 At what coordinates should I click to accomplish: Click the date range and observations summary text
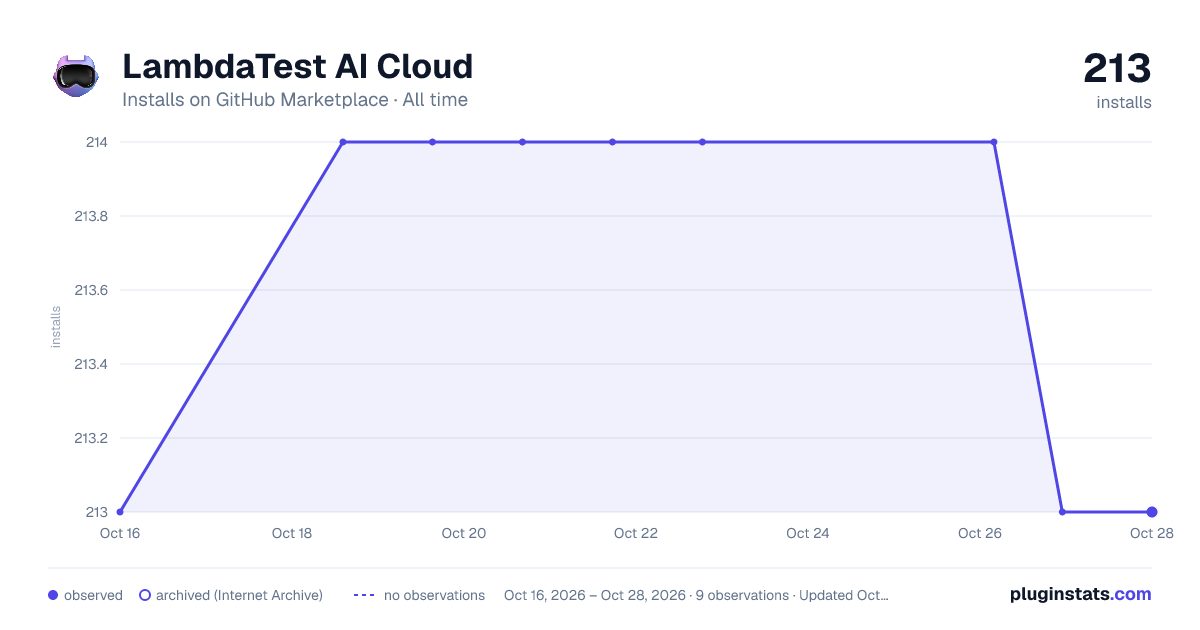click(x=696, y=595)
